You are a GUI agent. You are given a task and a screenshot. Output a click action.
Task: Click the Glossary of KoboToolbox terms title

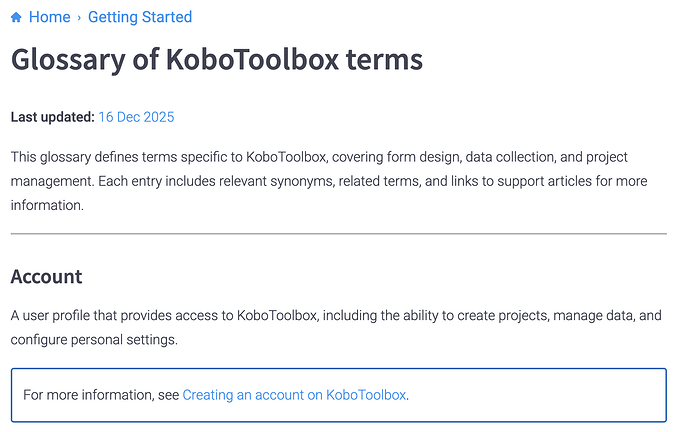(x=217, y=59)
